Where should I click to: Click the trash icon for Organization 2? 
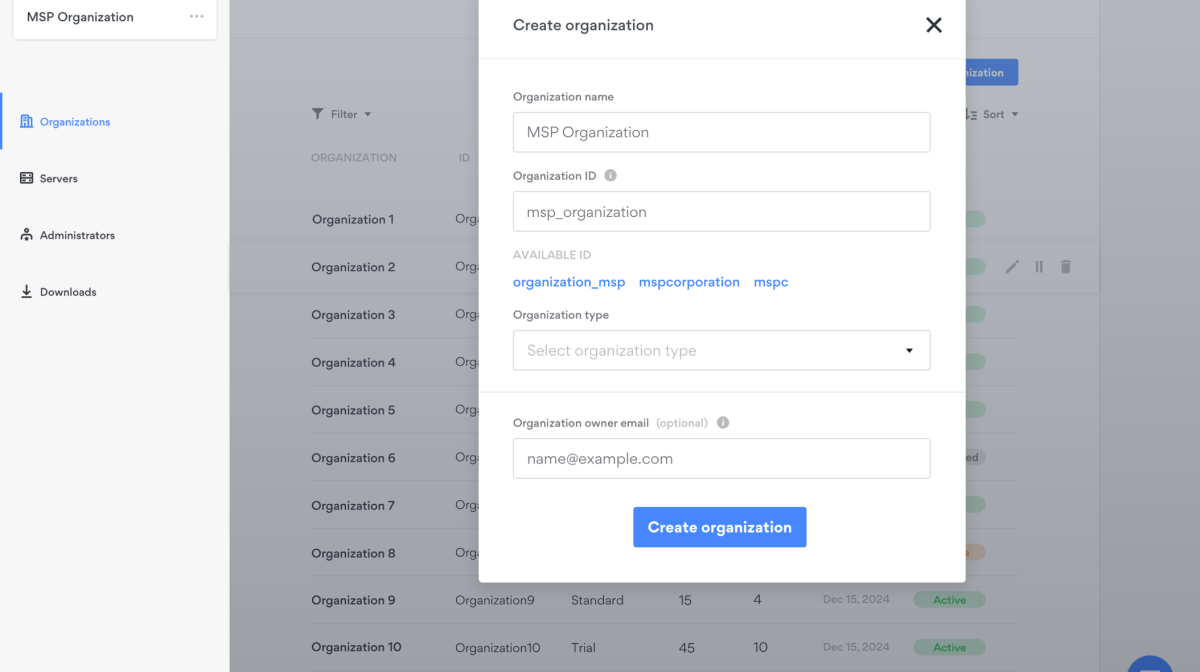click(1066, 267)
